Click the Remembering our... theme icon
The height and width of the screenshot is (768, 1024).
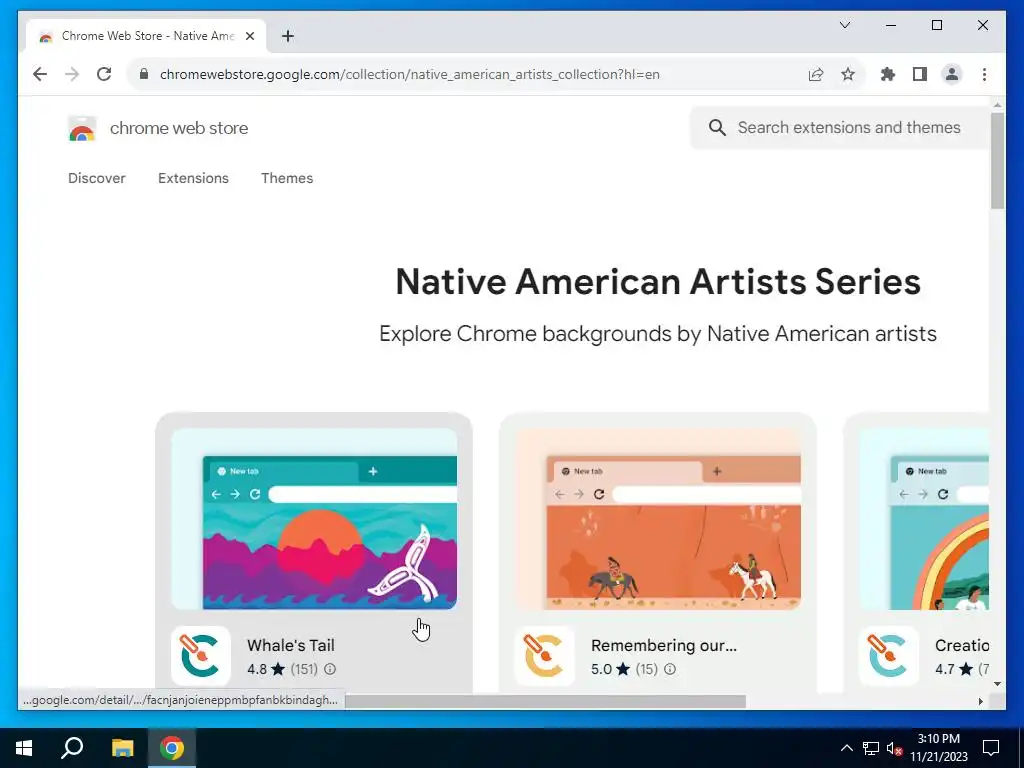pos(545,656)
